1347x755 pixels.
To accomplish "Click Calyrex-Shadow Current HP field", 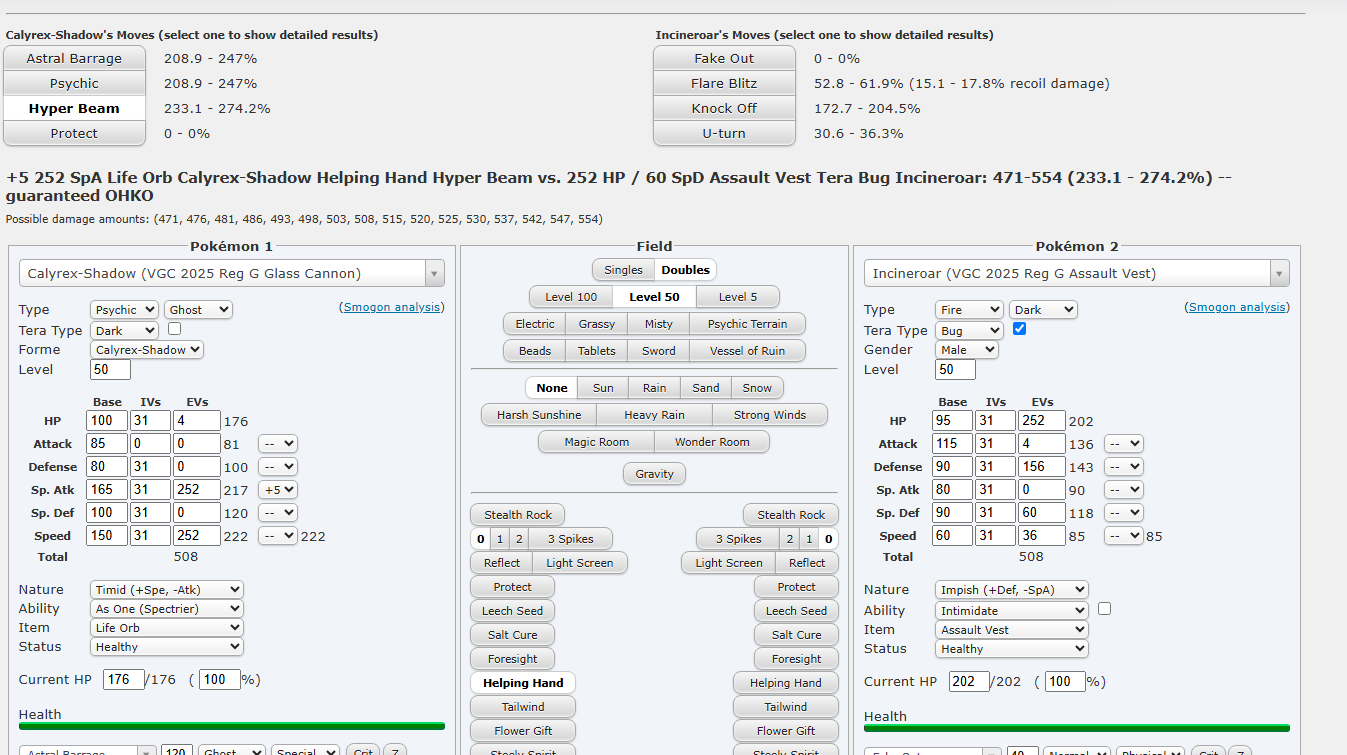I will (123, 680).
